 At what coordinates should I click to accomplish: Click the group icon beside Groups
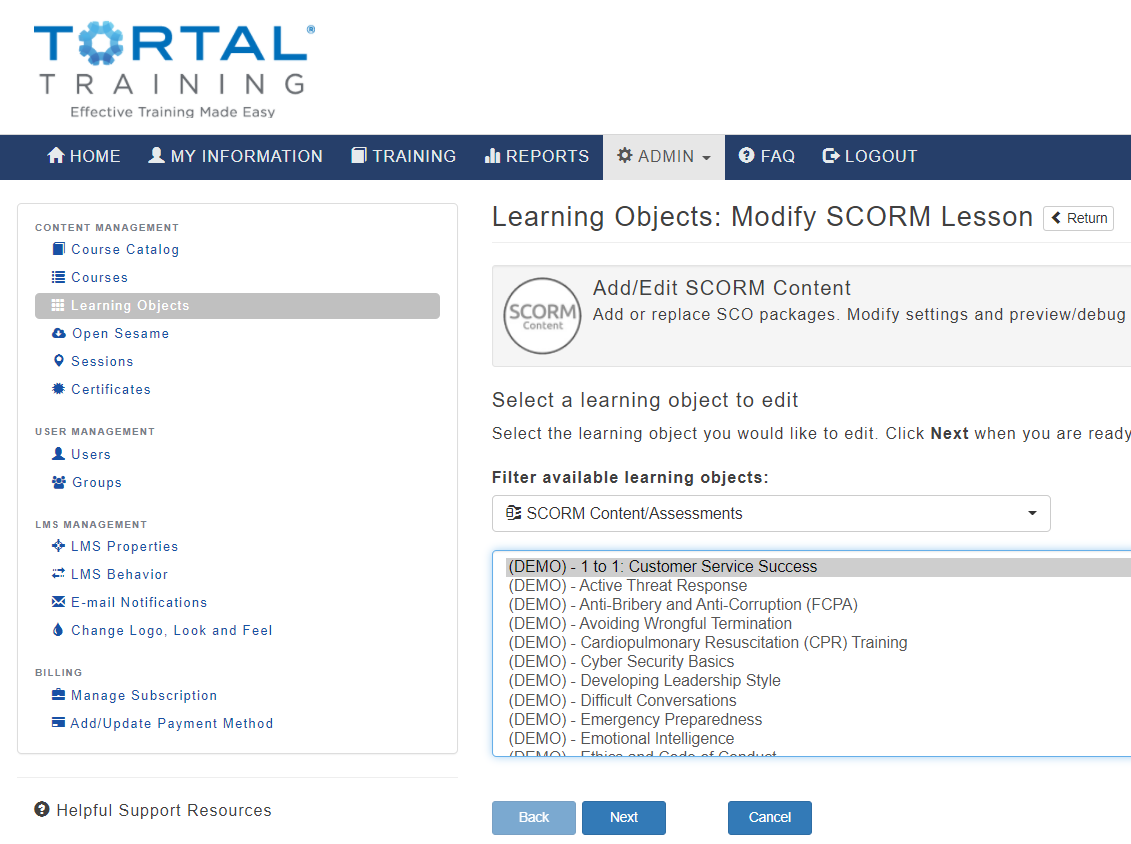(58, 482)
